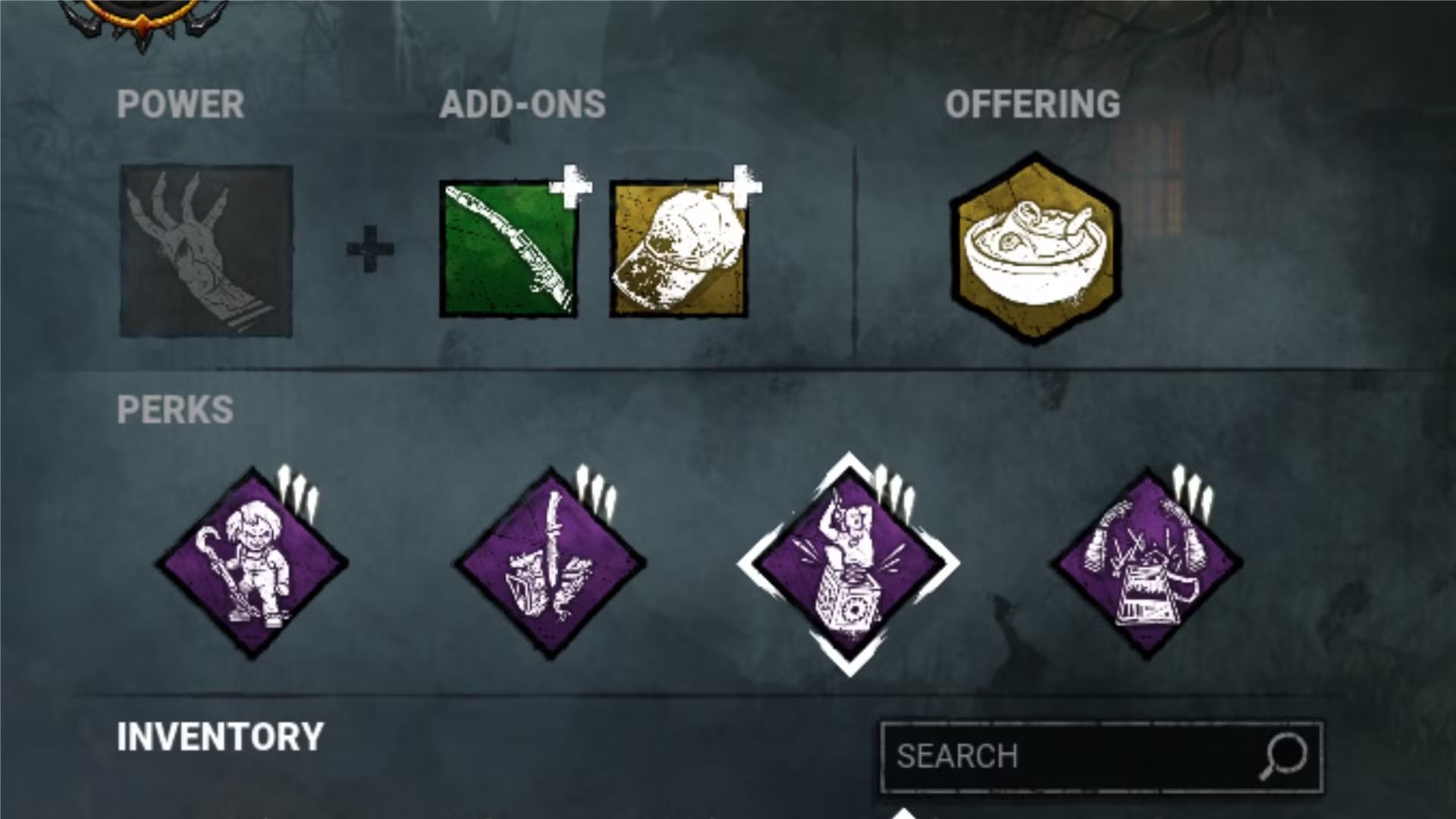The width and height of the screenshot is (1456, 819).
Task: Click the plus badge on green add-on
Action: point(570,186)
